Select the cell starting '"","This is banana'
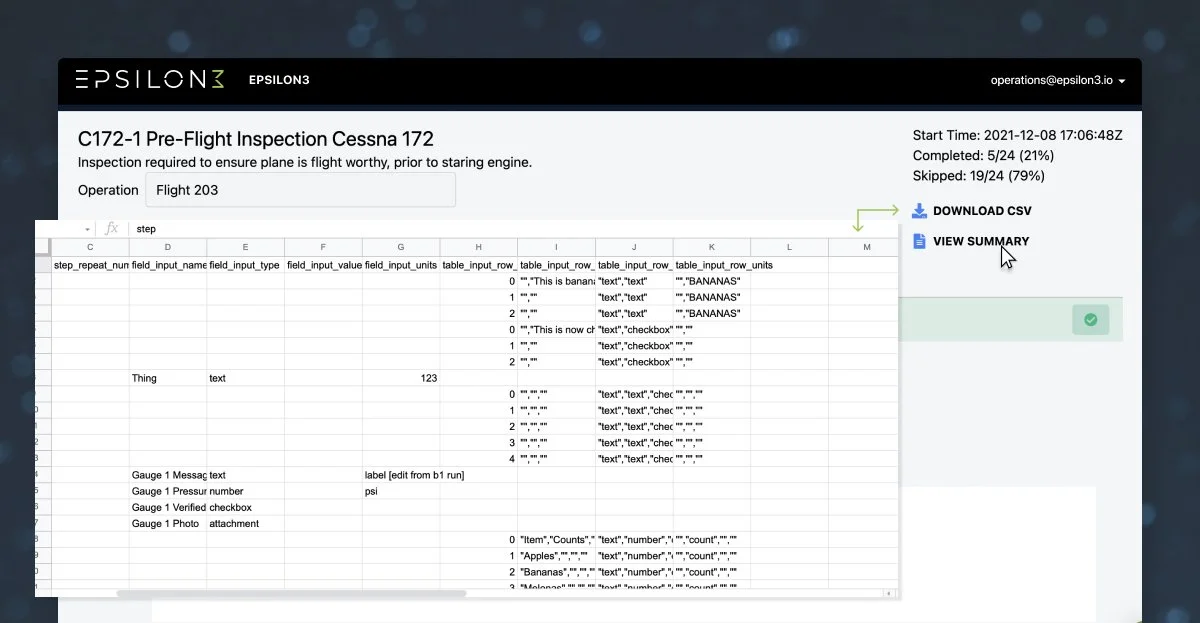Viewport: 1200px width, 623px height. [x=557, y=281]
